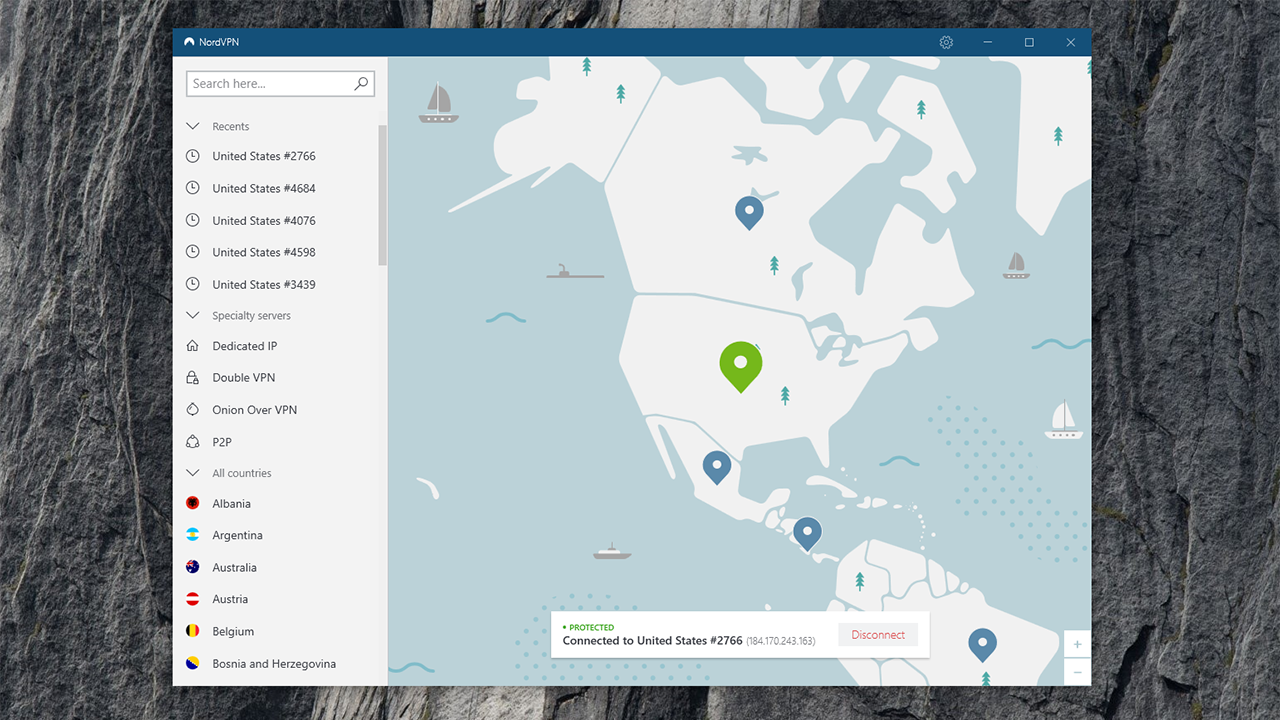This screenshot has width=1280, height=720.
Task: Click clock icon beside United States #3439
Action: (x=193, y=284)
